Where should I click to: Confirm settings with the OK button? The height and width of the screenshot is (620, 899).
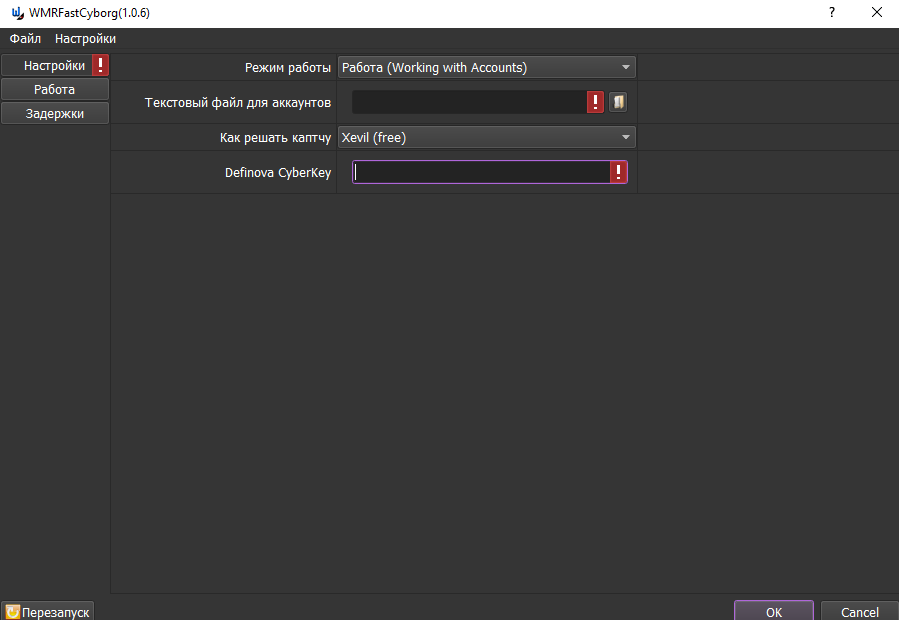point(773,611)
